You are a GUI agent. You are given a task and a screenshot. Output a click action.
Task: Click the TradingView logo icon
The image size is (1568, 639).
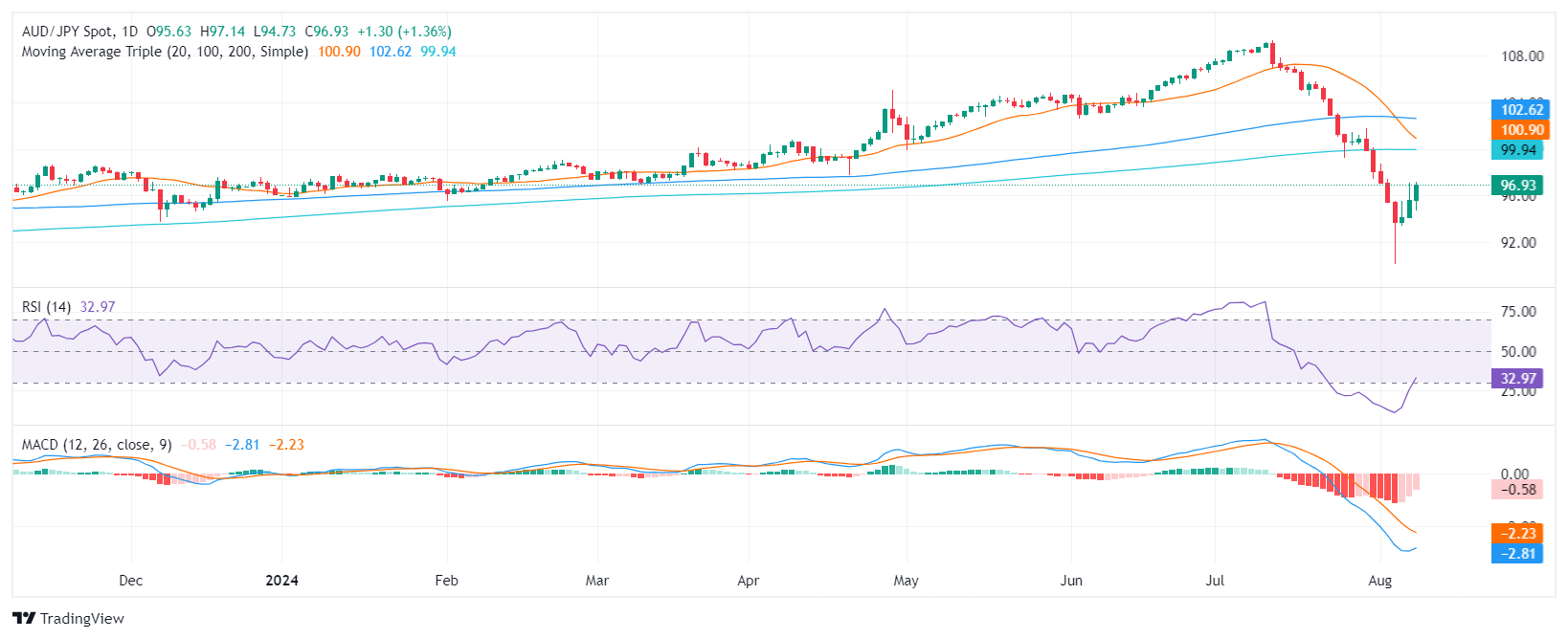pyautogui.click(x=24, y=618)
